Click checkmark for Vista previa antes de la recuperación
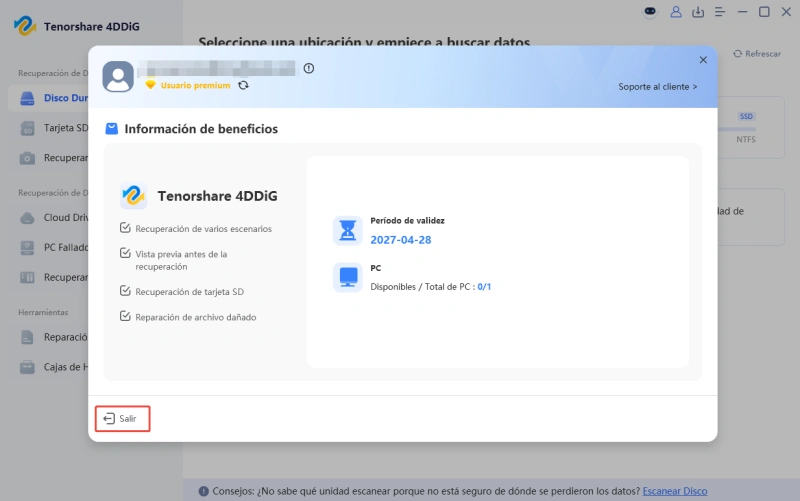The image size is (800, 501). coord(125,253)
